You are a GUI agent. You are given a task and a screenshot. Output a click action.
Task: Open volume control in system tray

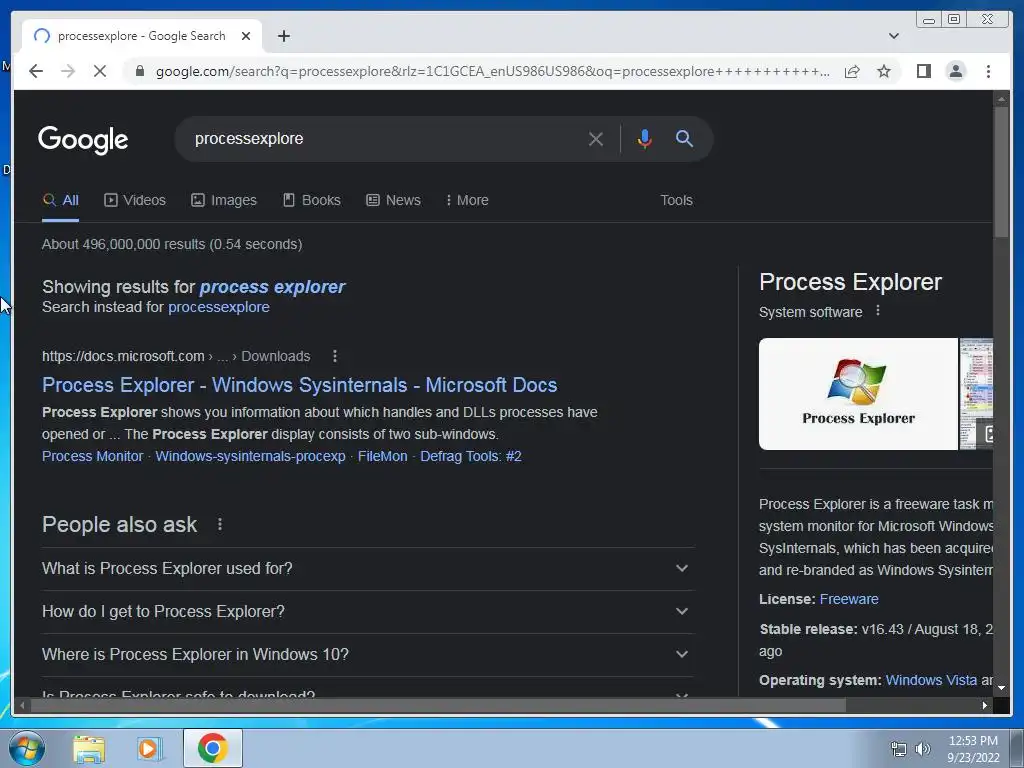tap(923, 749)
